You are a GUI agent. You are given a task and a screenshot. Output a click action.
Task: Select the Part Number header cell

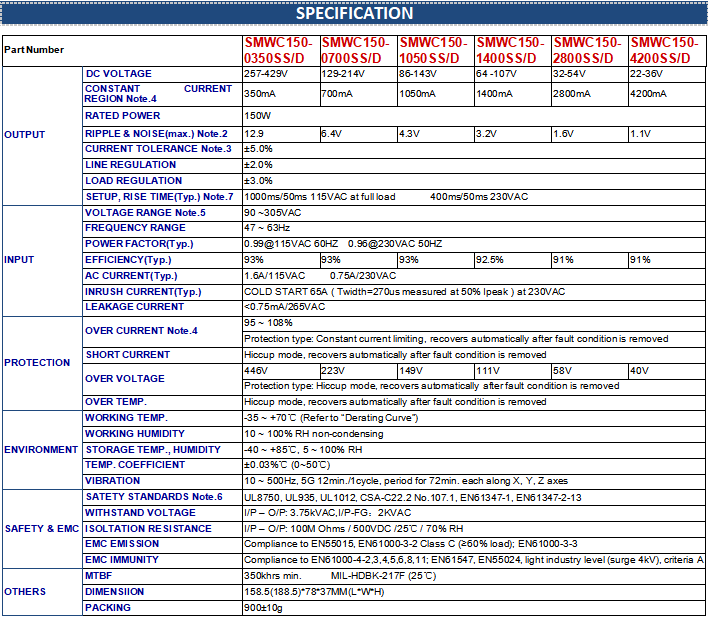34,50
